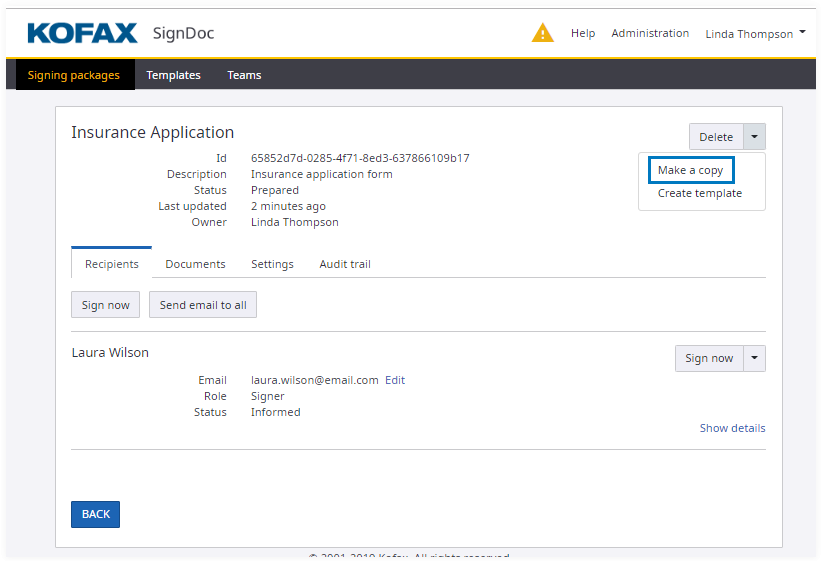Switch to the Recipients tab
This screenshot has height=563, width=822.
click(111, 264)
